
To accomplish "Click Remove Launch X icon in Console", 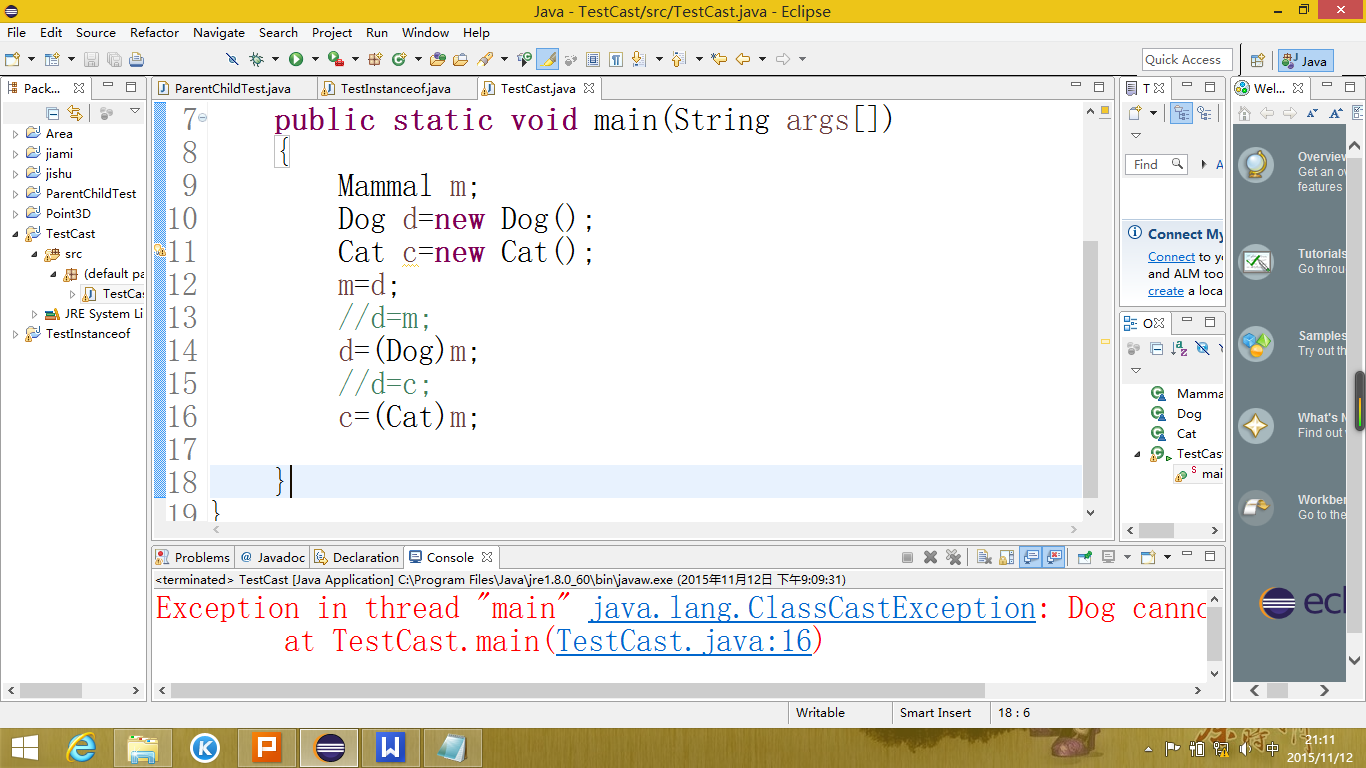I will 930,557.
